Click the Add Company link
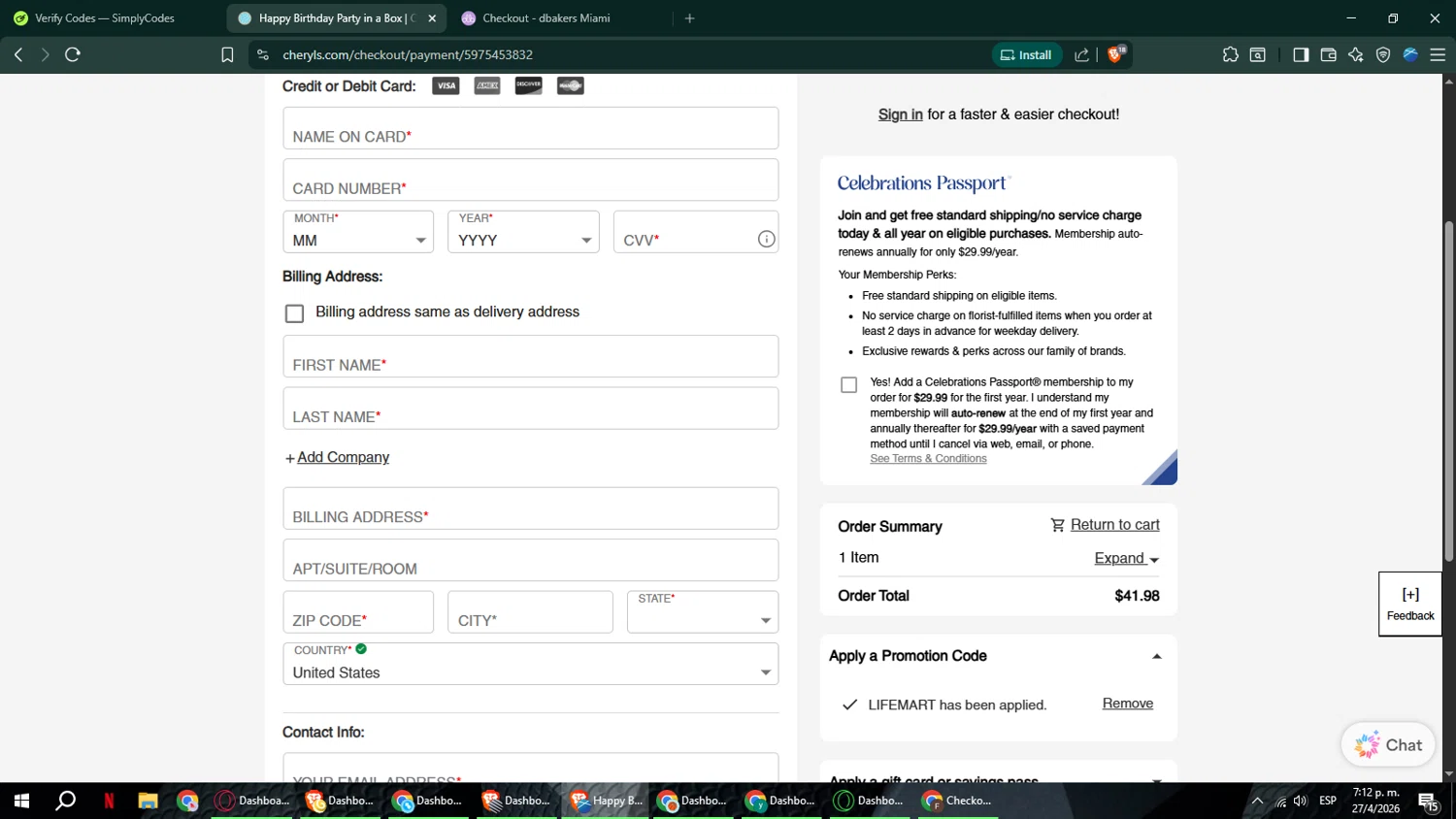 pos(343,457)
